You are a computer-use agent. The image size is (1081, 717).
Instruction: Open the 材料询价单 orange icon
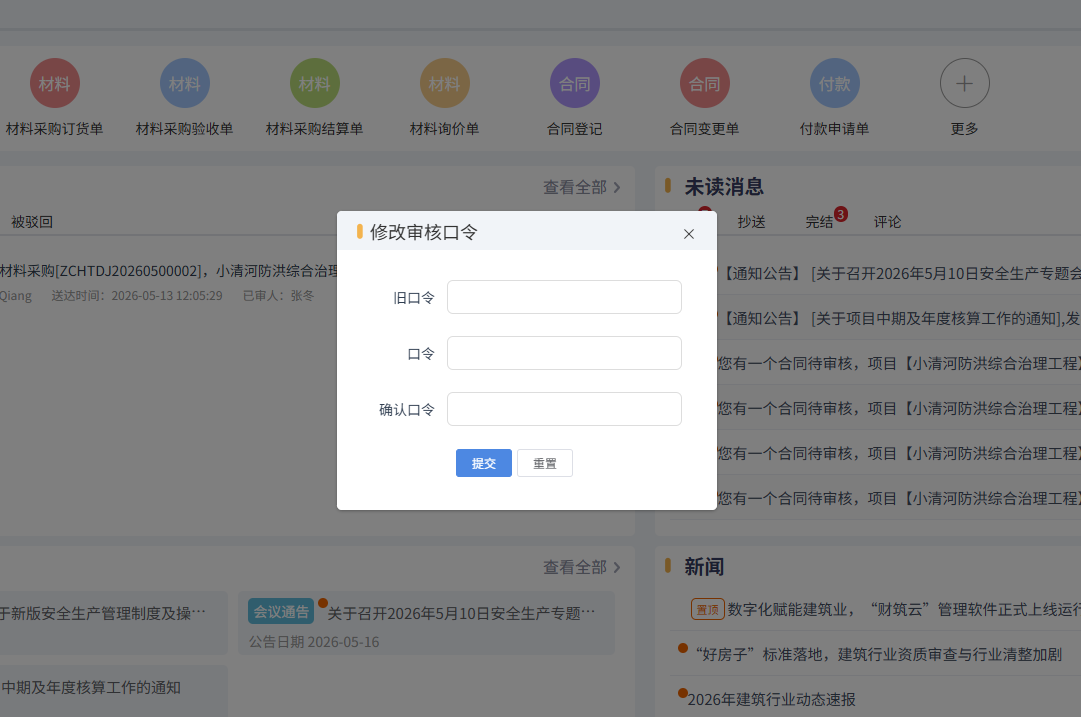(445, 83)
